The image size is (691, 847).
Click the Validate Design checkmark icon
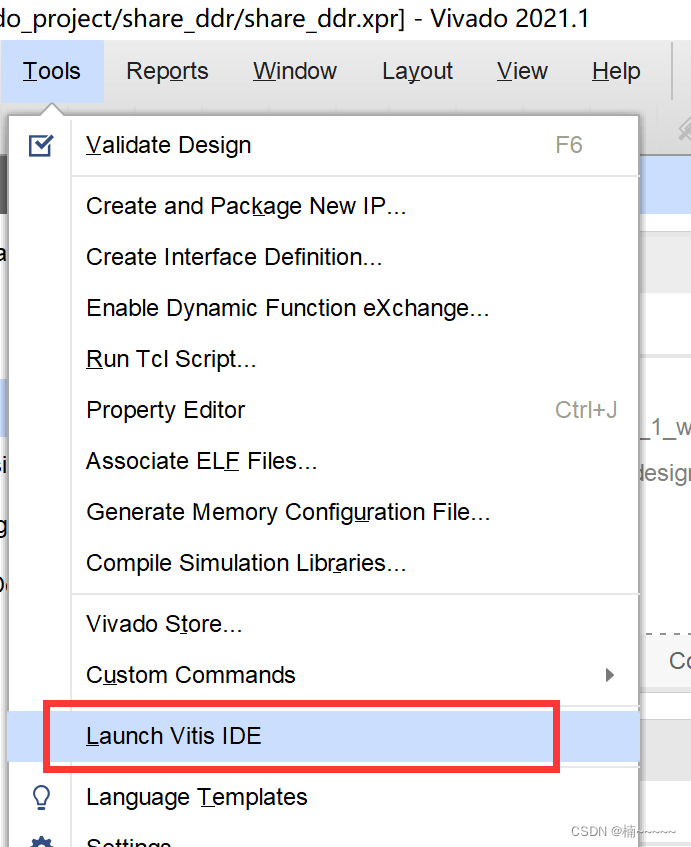pyautogui.click(x=41, y=145)
